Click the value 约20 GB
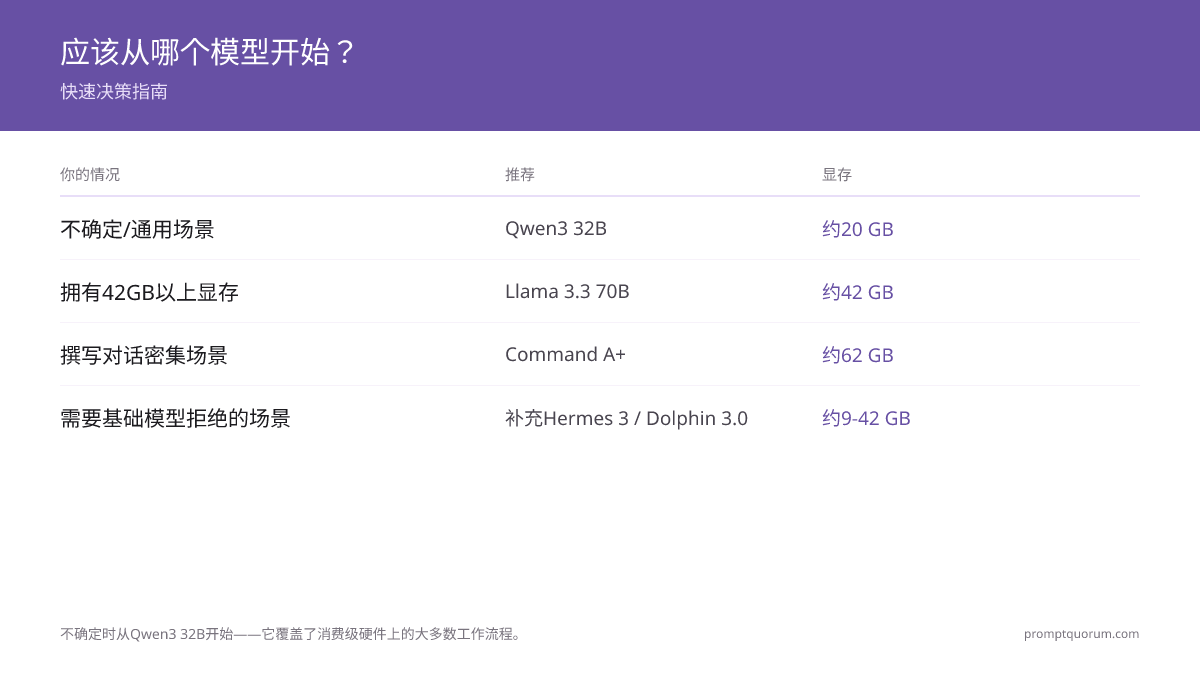Viewport: 1200px width, 675px height. point(858,229)
